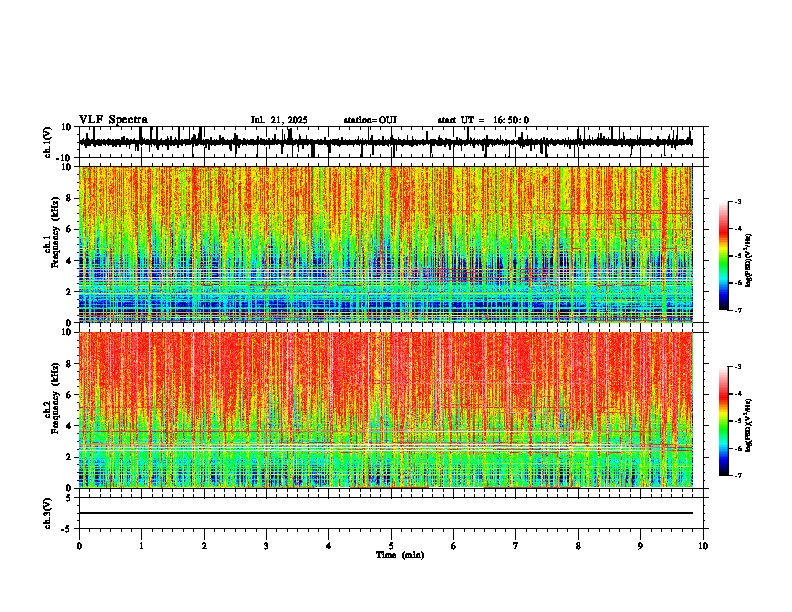
Task: Click the "6" kHz tick on ch.2 frequency axis
Action: point(69,395)
